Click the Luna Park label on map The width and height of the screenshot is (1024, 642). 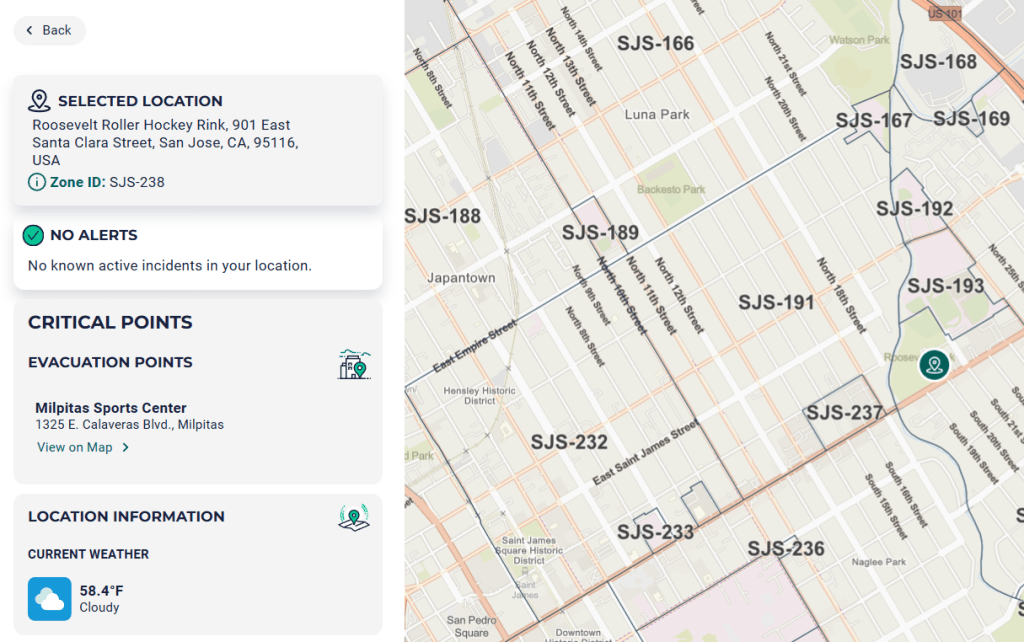coord(657,114)
